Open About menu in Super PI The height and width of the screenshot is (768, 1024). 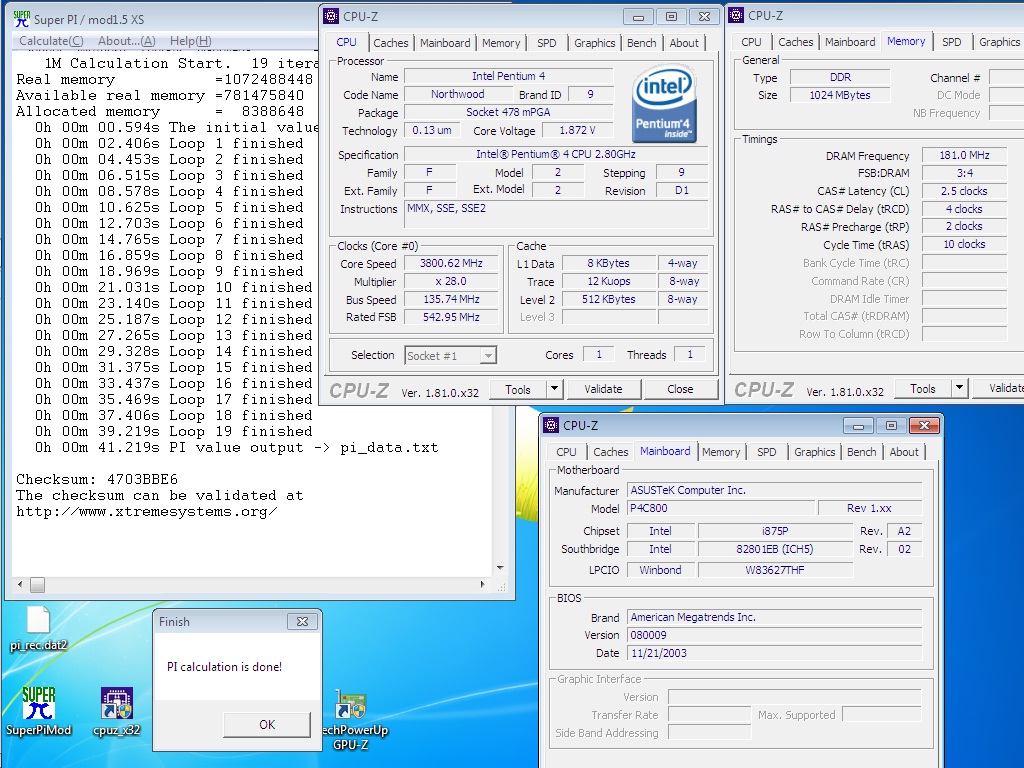[127, 40]
